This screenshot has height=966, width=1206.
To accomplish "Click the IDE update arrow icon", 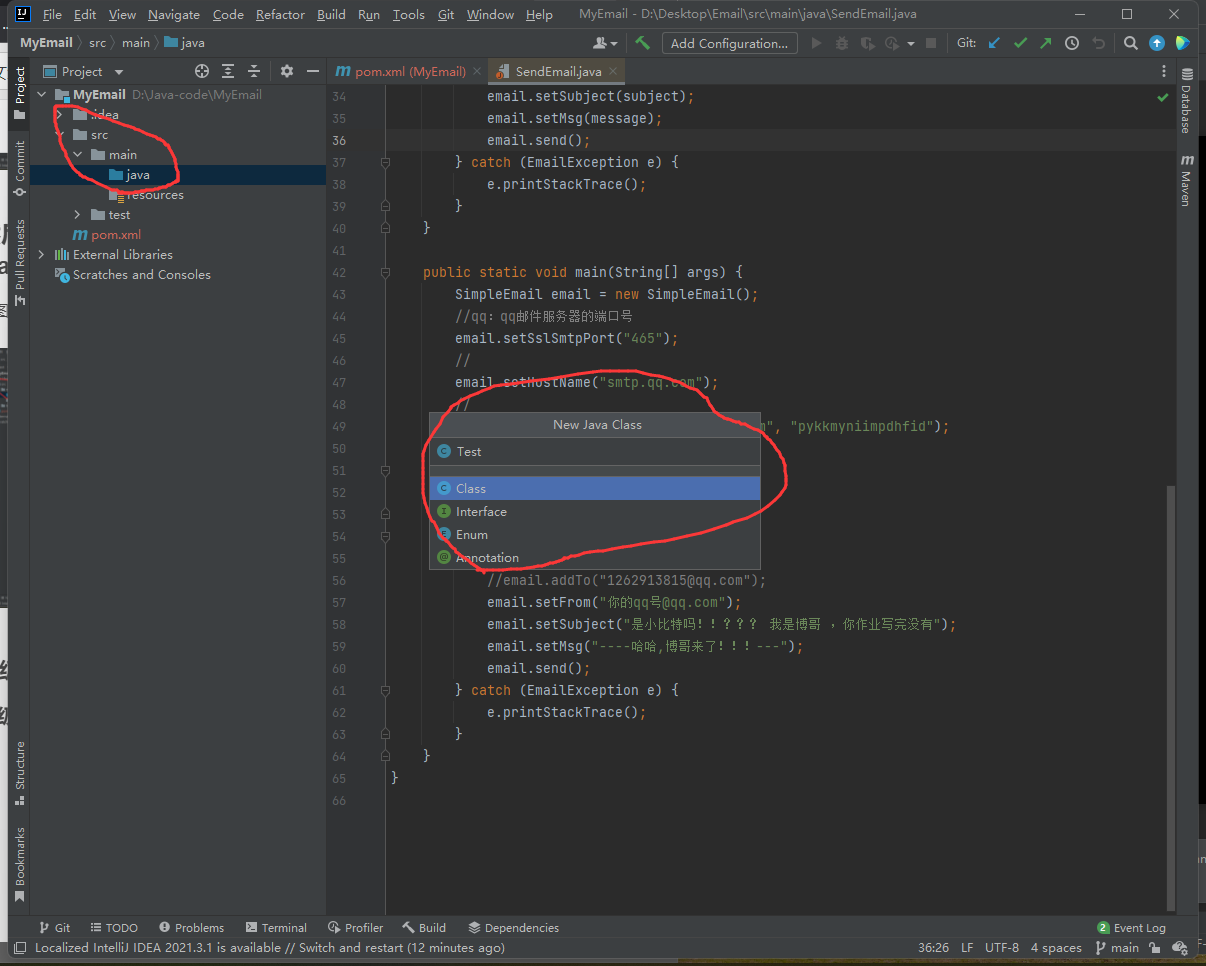I will point(1157,43).
